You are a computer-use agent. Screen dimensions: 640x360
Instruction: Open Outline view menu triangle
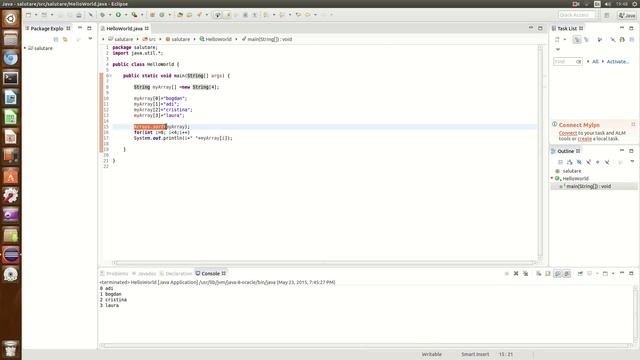632,162
